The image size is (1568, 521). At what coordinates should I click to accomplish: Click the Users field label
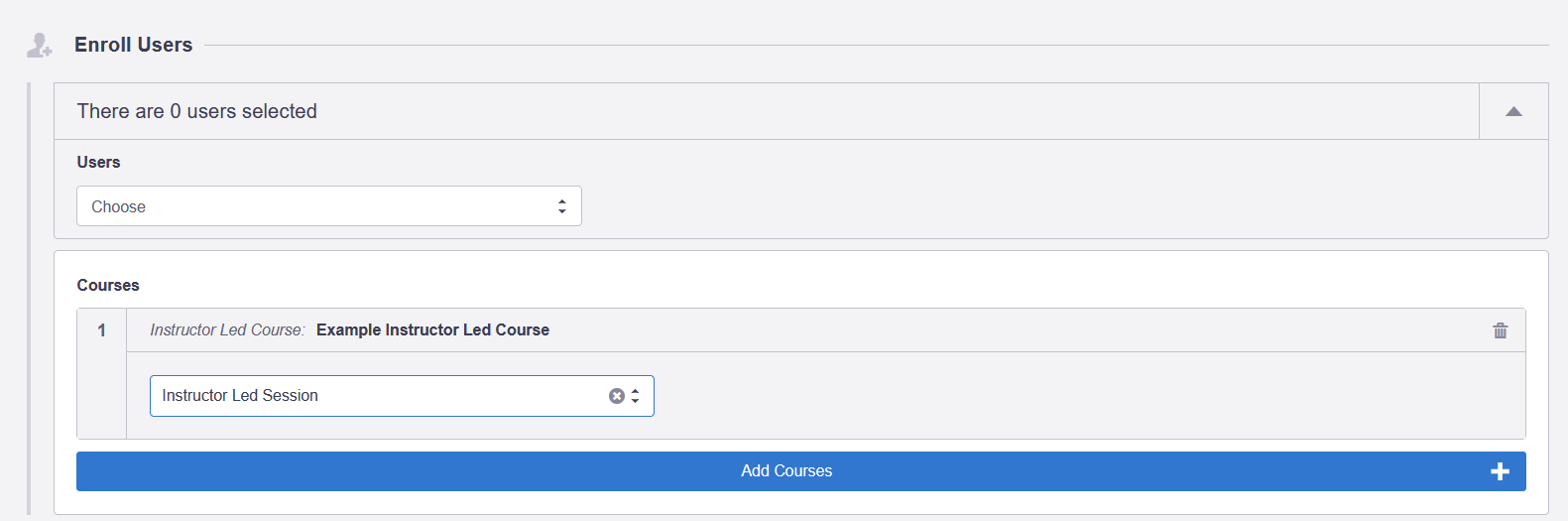98,163
